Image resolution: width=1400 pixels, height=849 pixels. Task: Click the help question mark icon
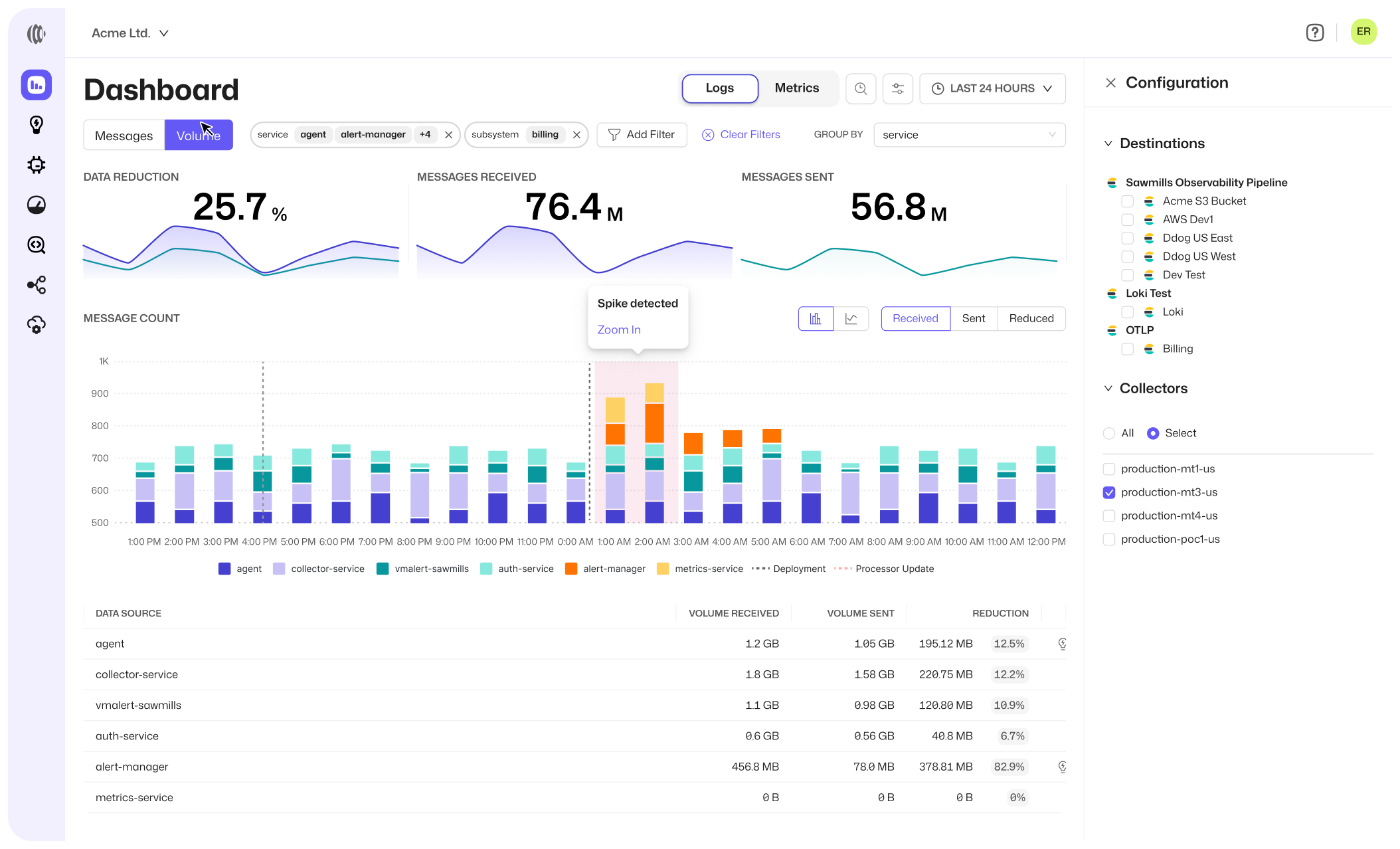pos(1314,33)
